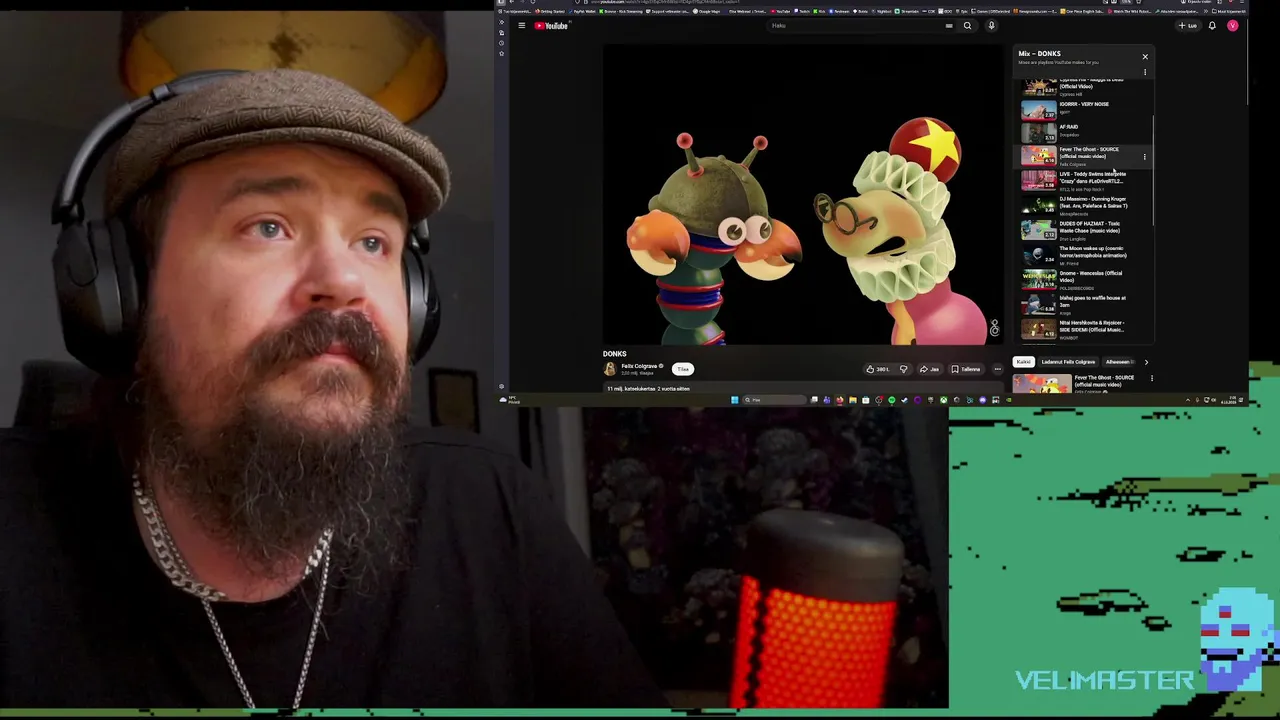Open the YouTube hamburger guide menu

[x=521, y=26]
